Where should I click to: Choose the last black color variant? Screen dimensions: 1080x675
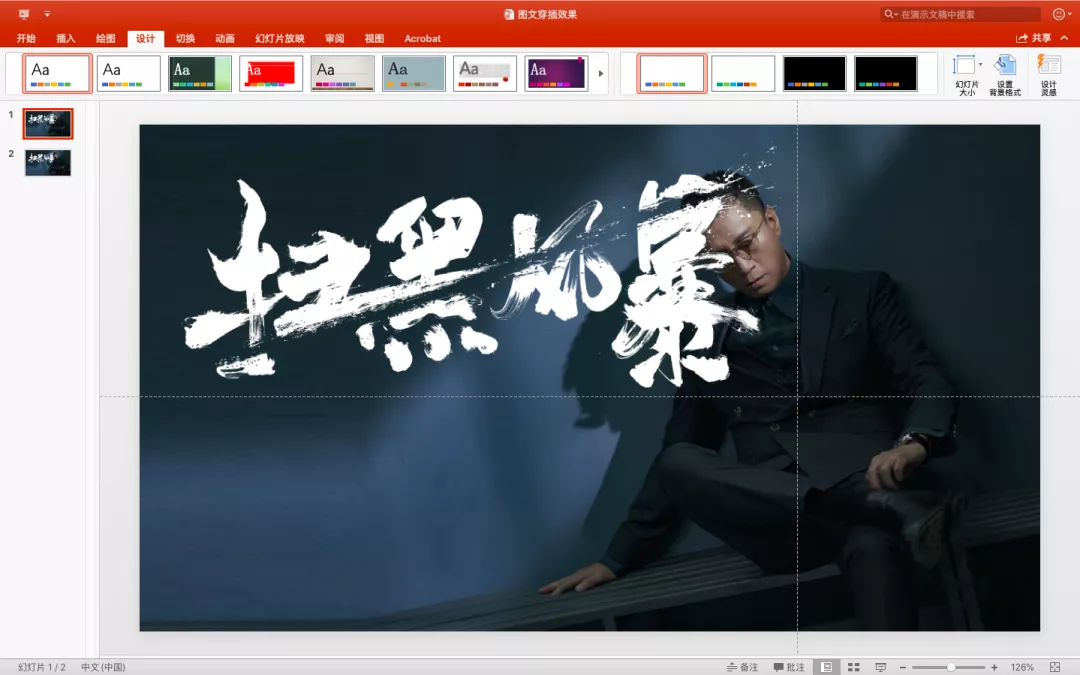point(886,73)
